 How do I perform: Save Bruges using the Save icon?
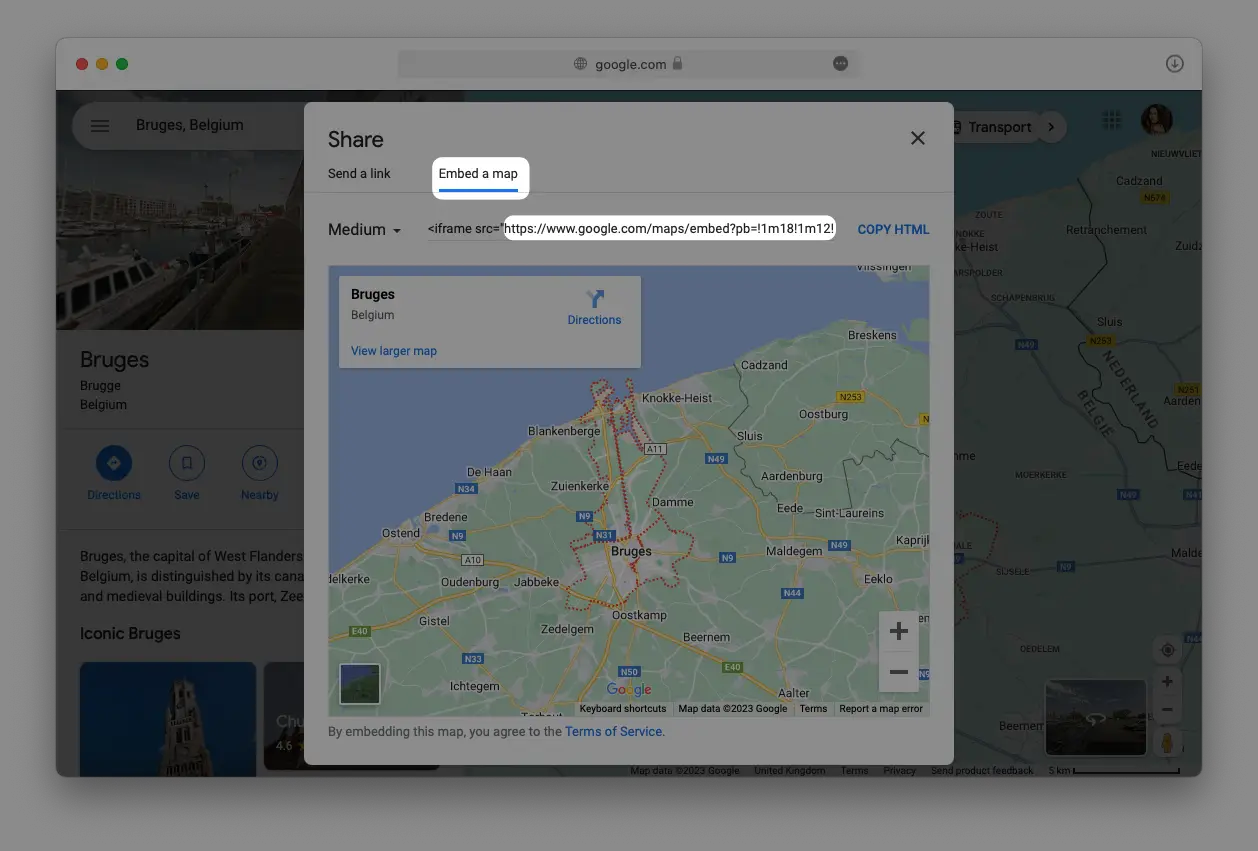tap(187, 473)
